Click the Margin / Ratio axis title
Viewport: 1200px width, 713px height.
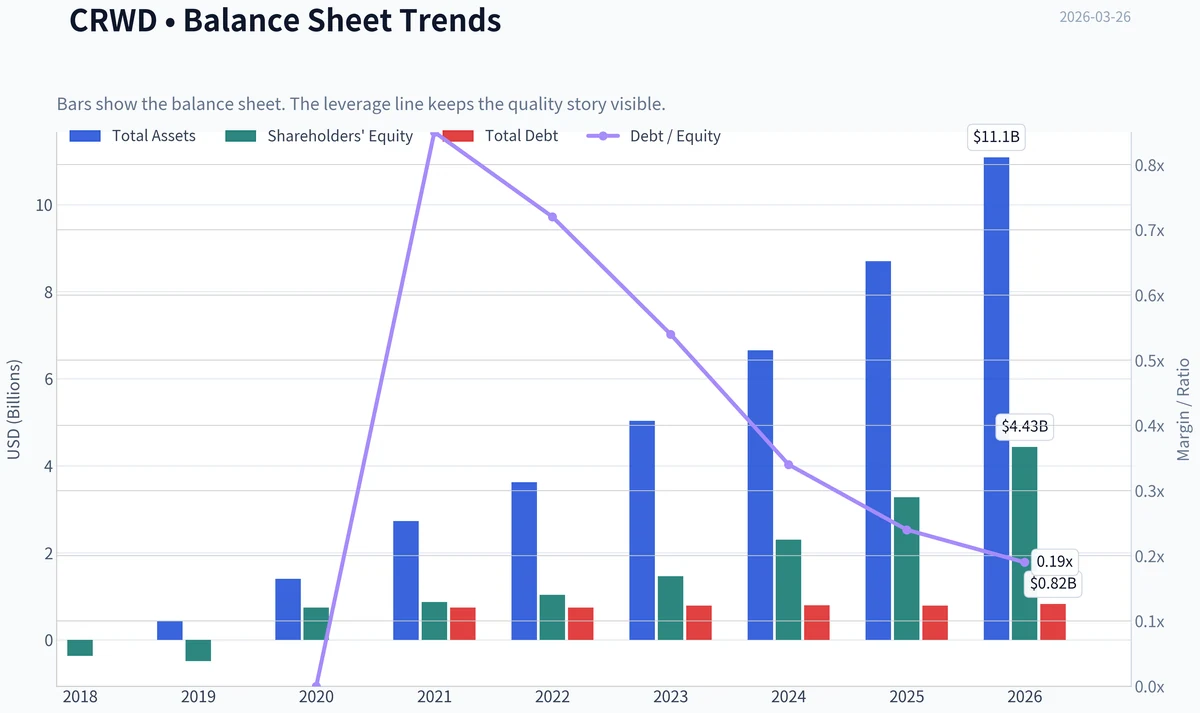point(1183,410)
